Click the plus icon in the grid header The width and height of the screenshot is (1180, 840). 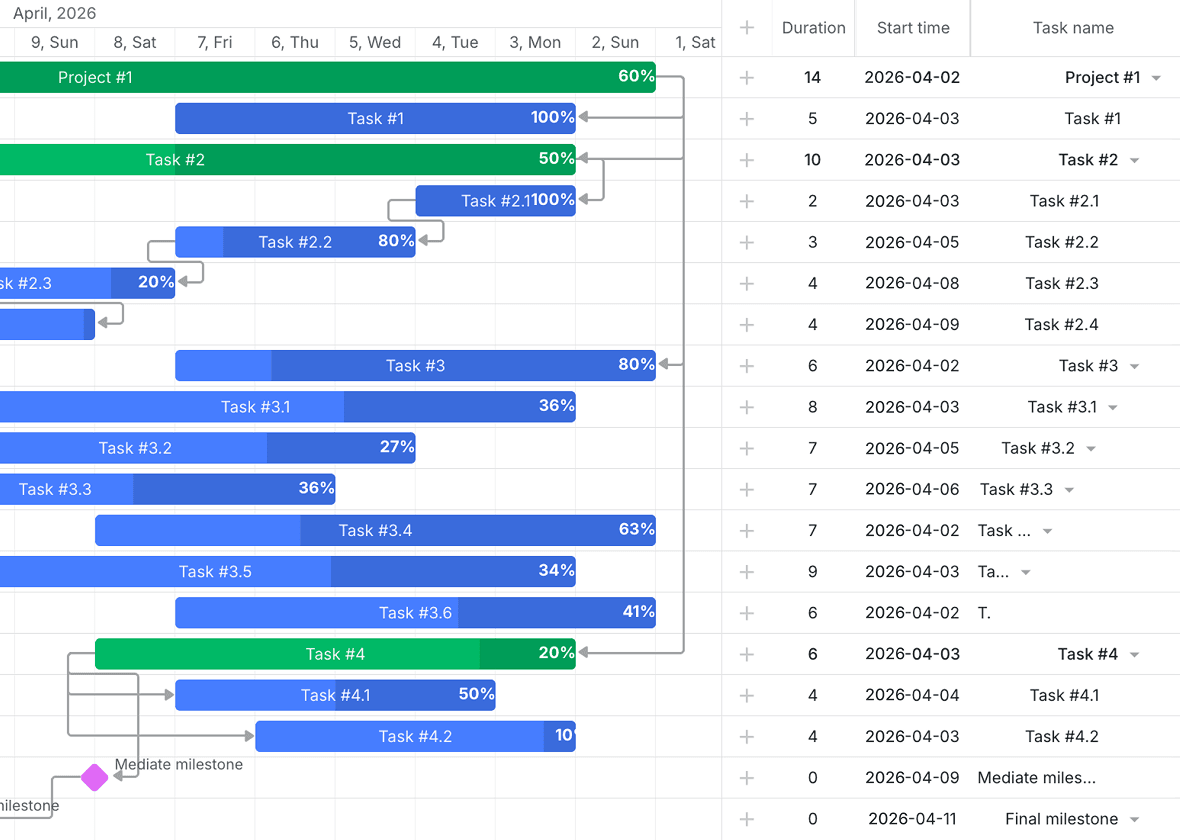pos(747,28)
